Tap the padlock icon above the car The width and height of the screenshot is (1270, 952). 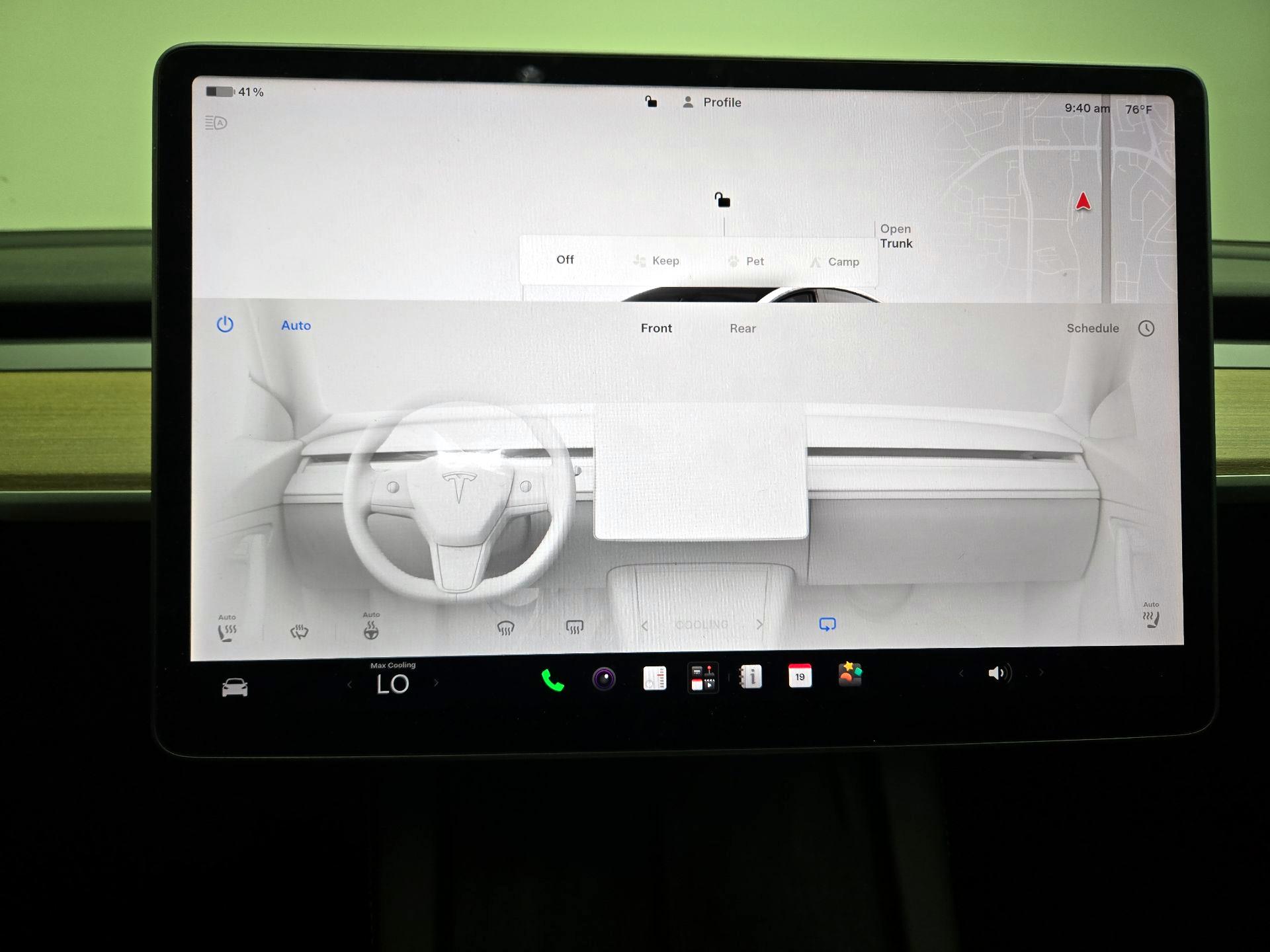tap(722, 200)
